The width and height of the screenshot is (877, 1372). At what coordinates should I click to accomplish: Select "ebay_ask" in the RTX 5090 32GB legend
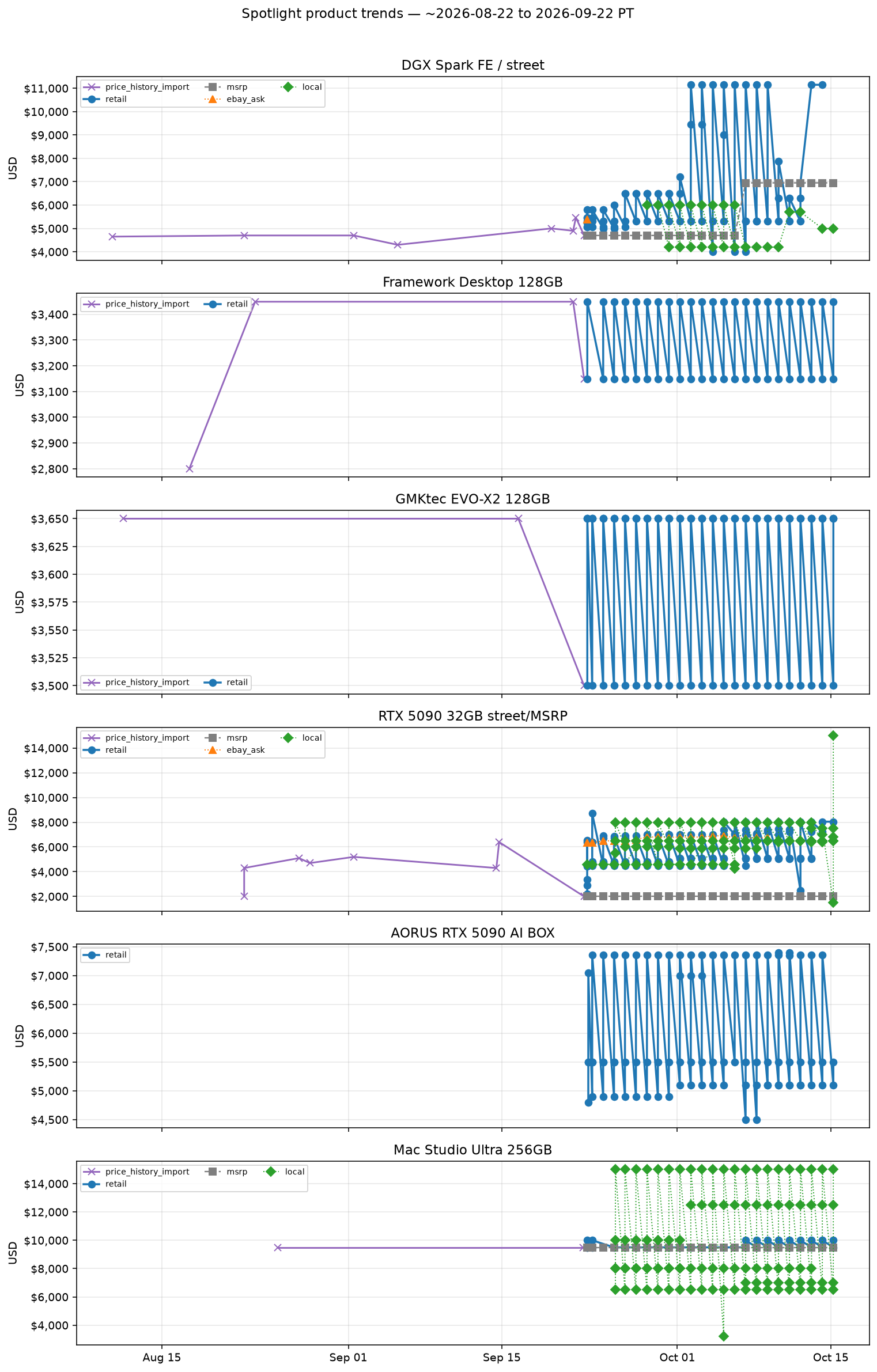(x=245, y=750)
